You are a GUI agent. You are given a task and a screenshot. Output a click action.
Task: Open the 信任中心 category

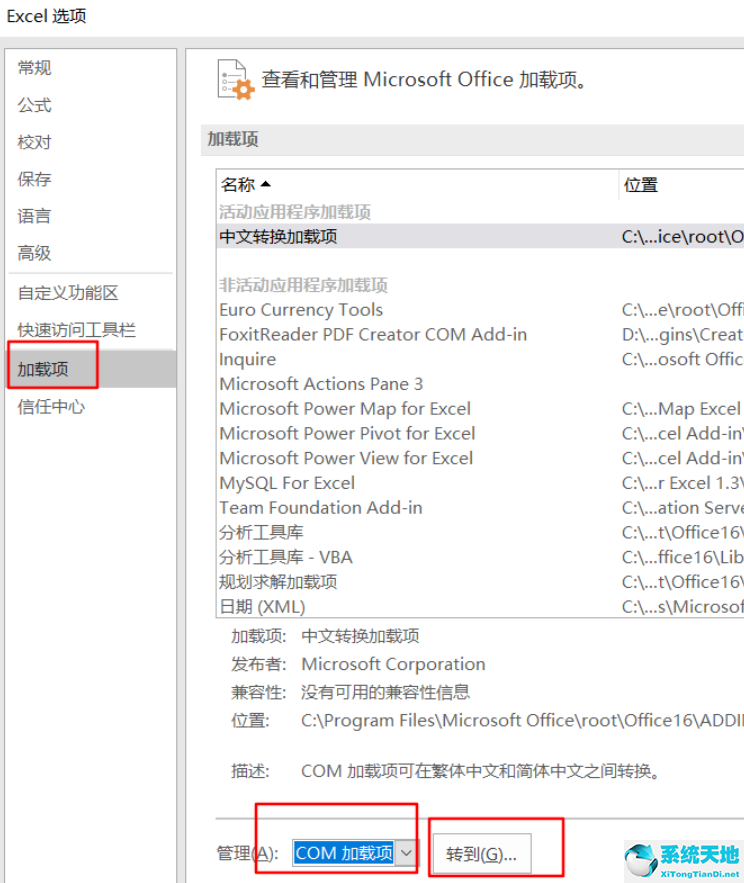[51, 407]
